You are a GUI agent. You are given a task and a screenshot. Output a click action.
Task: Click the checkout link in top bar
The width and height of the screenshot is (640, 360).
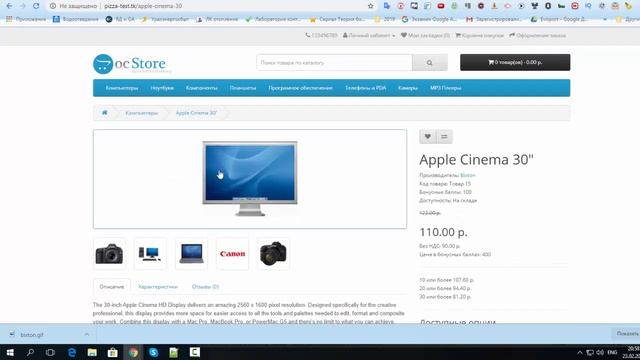(538, 36)
